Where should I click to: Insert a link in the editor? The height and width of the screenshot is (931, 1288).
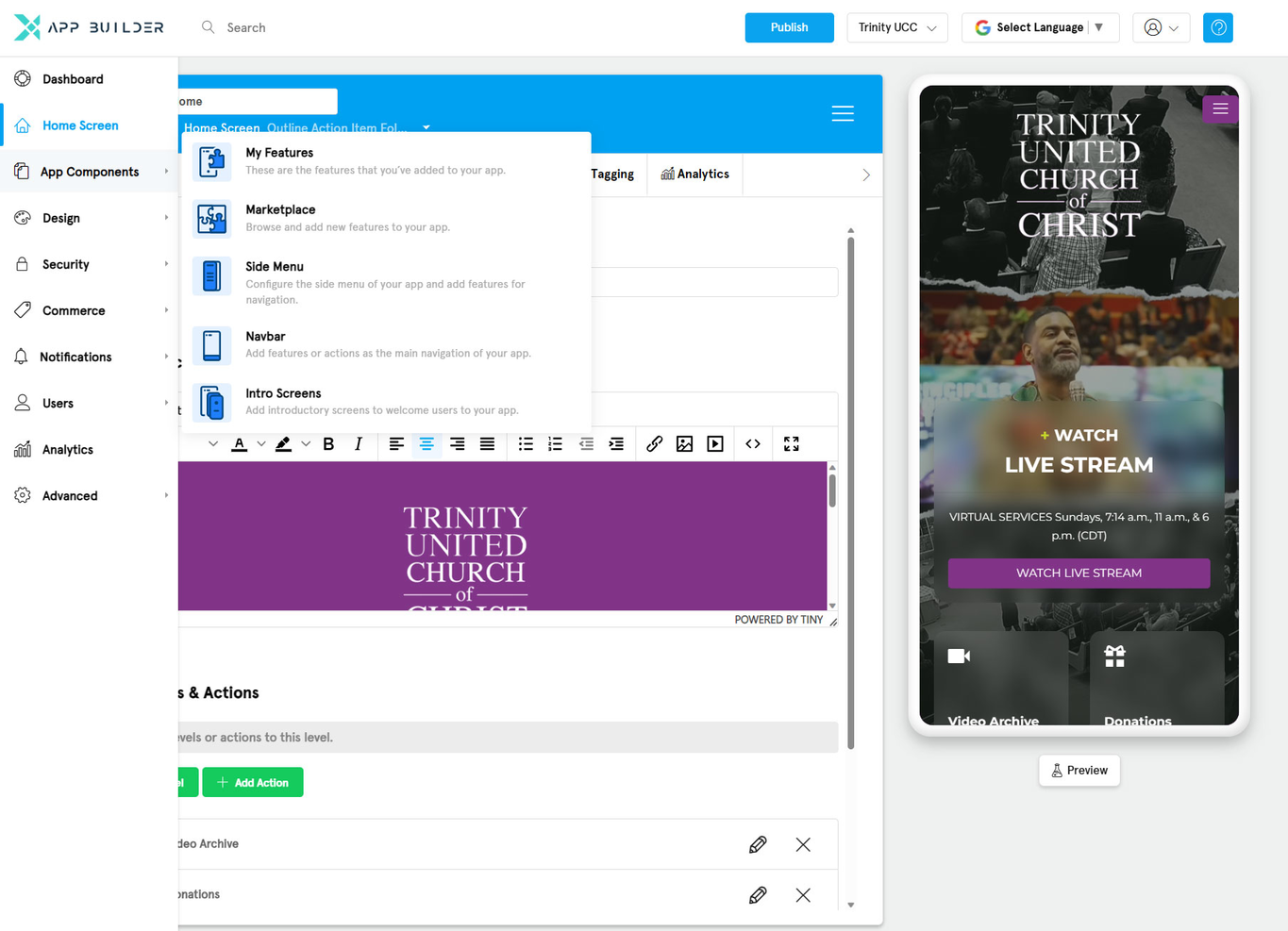[655, 444]
